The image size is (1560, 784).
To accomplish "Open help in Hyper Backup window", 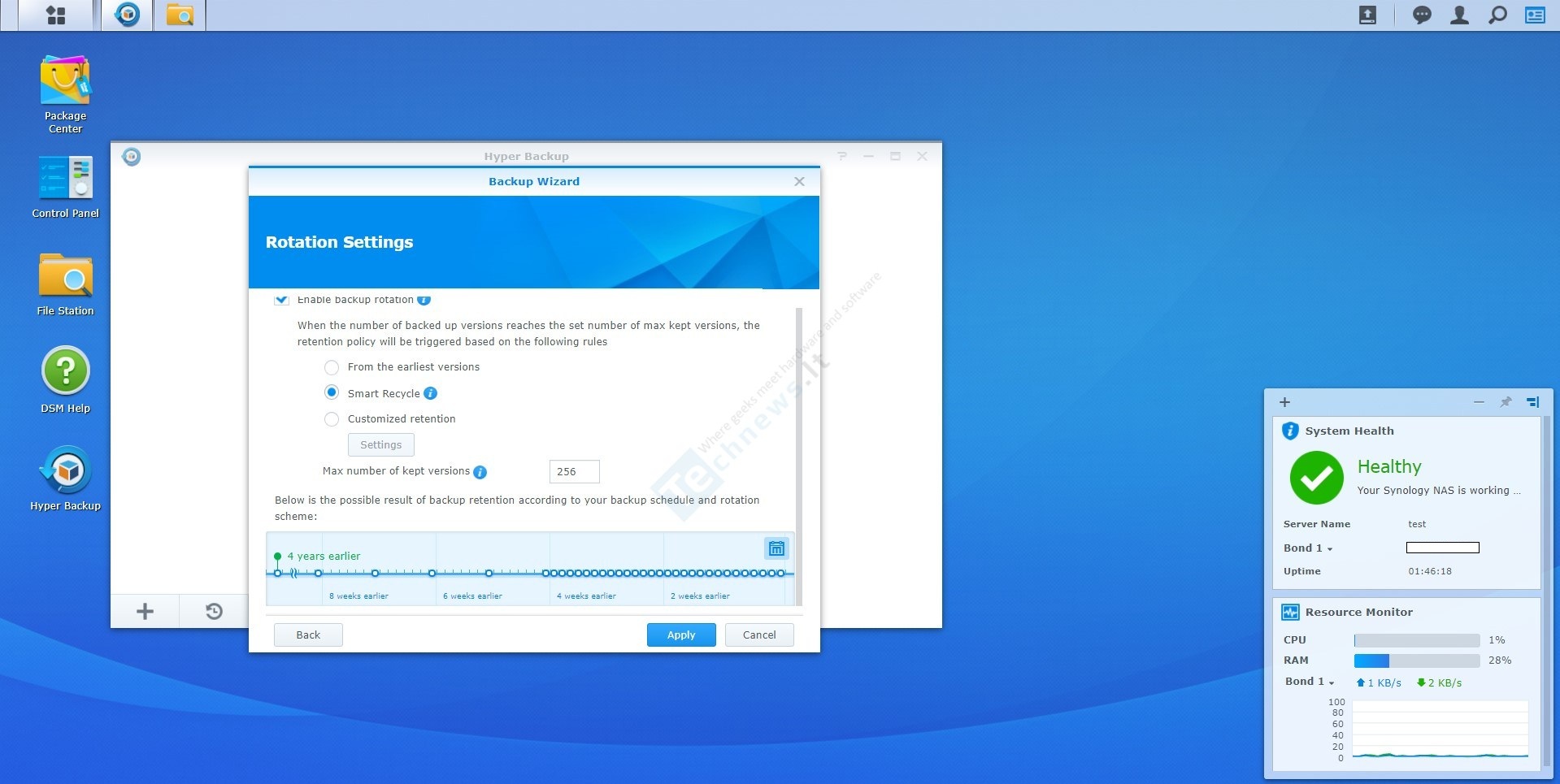I will (842, 156).
